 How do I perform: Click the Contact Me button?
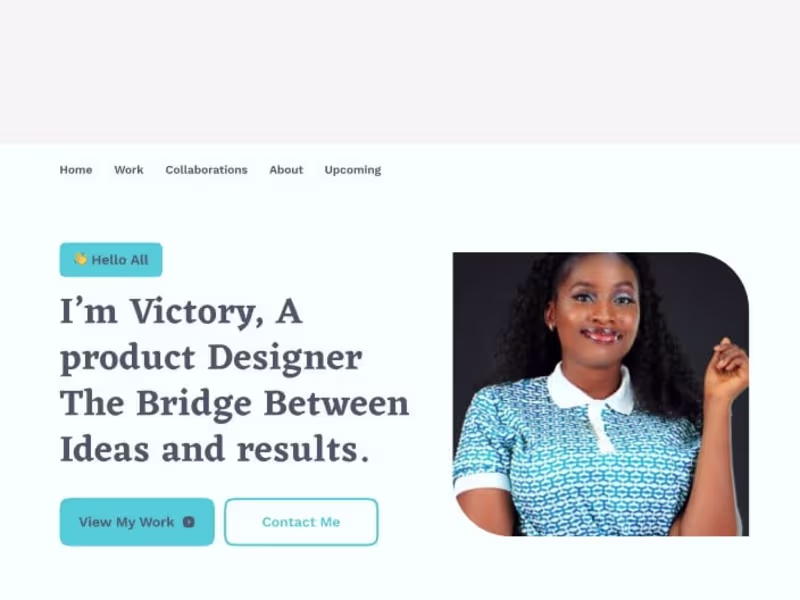301,522
